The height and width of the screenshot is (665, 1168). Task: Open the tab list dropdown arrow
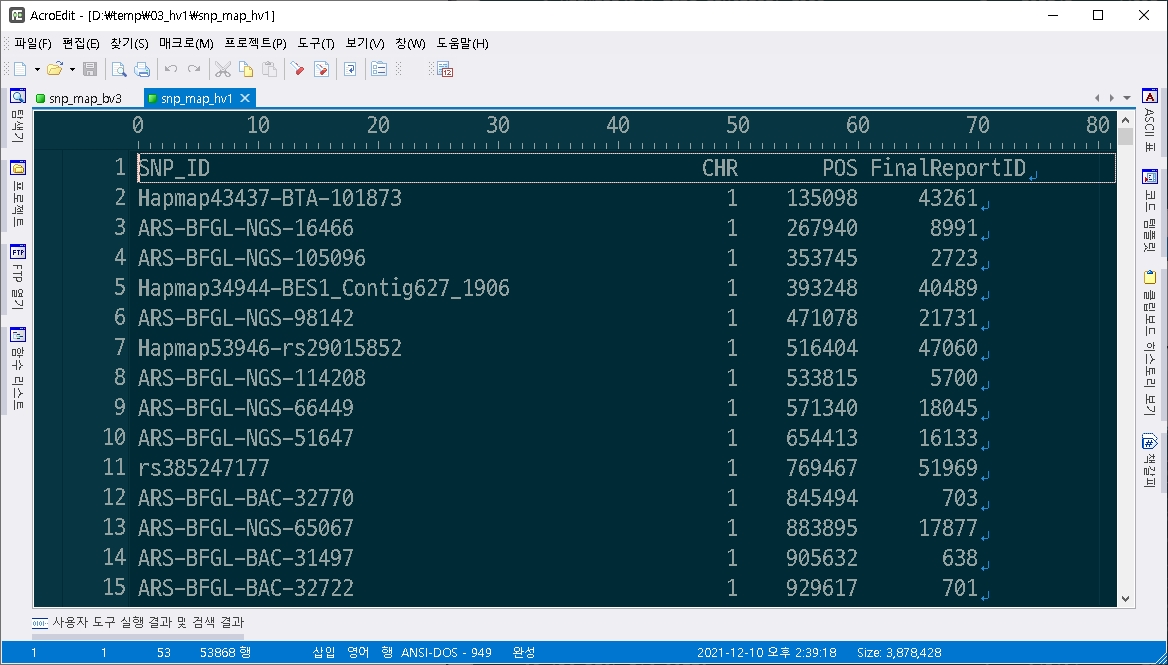click(x=1126, y=98)
